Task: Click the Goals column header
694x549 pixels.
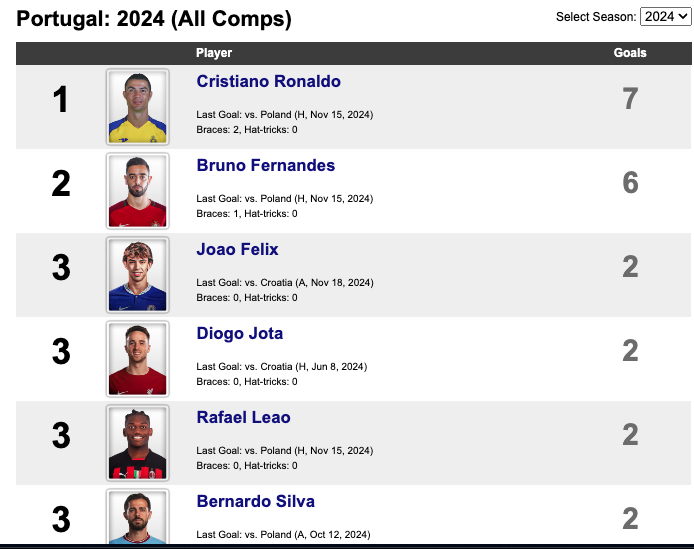Action: pos(630,53)
